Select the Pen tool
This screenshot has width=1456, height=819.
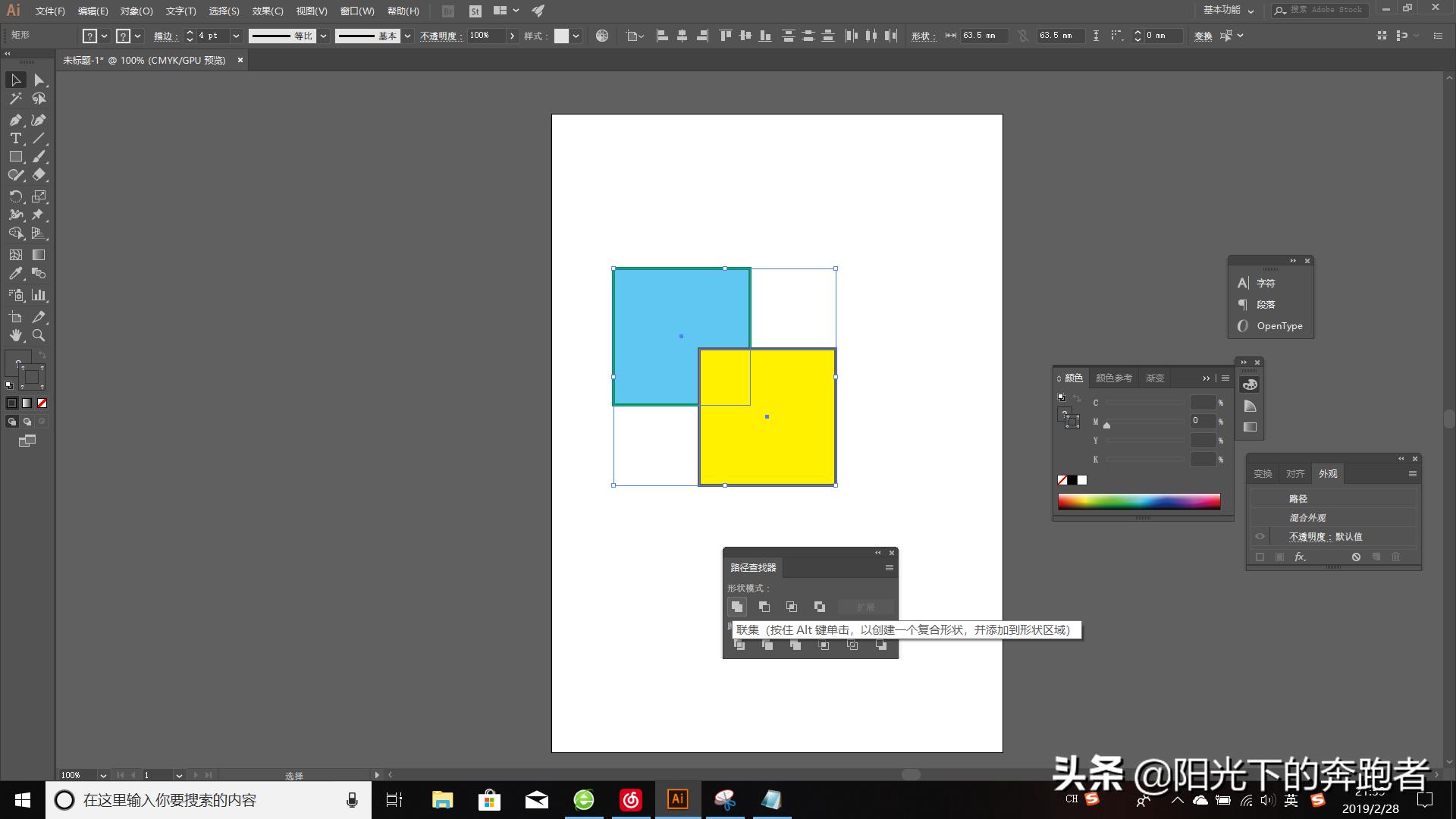(x=15, y=120)
